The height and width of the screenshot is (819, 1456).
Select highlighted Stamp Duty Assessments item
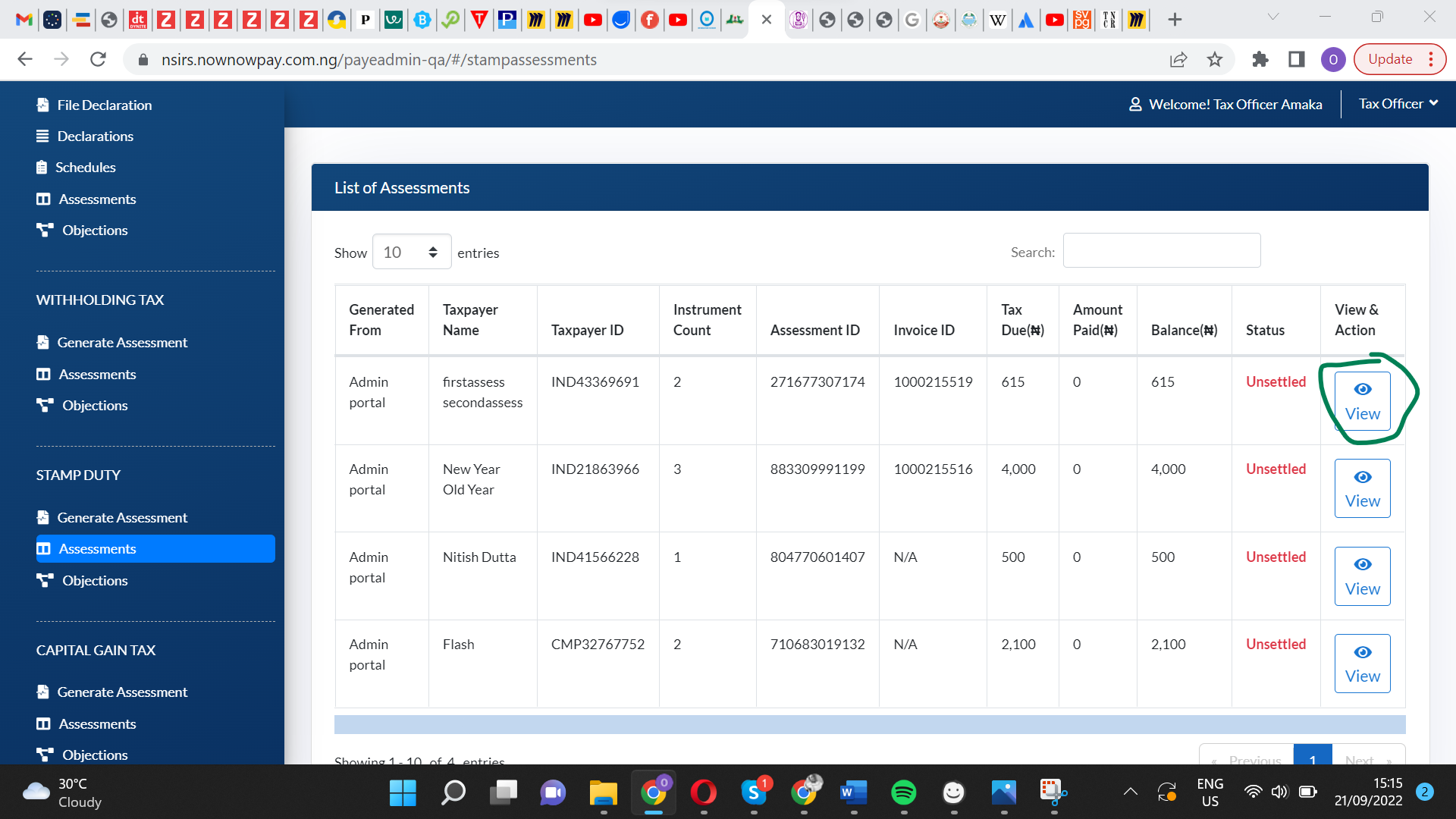coord(155,548)
